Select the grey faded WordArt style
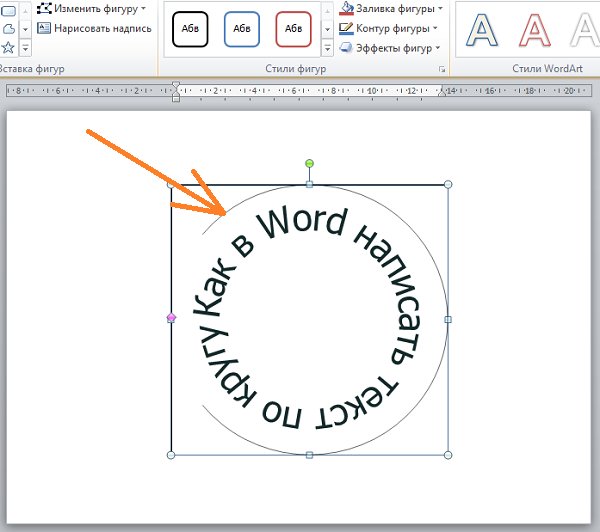 (584, 31)
